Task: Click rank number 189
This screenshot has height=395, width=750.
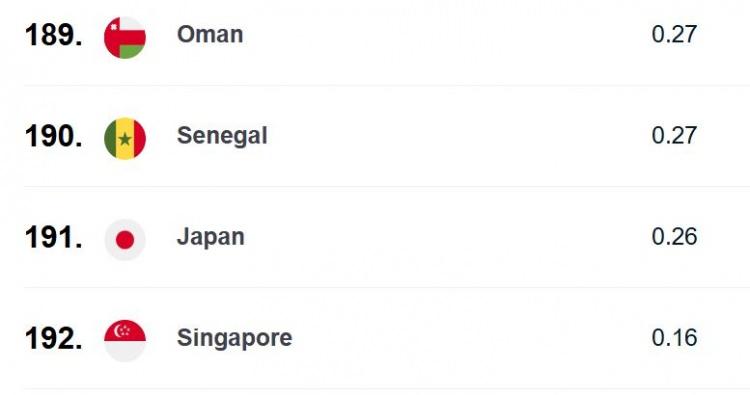Action: (x=53, y=35)
